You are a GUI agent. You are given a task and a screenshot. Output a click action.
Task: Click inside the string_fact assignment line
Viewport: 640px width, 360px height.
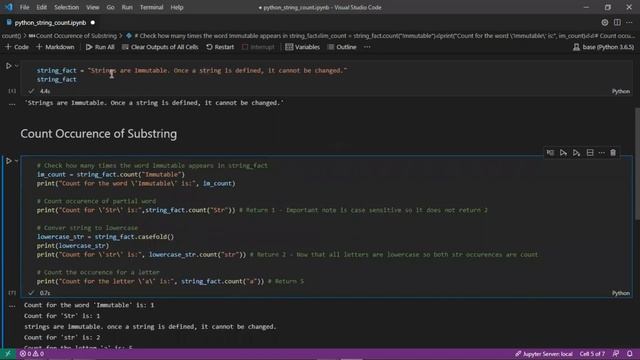[x=192, y=71]
